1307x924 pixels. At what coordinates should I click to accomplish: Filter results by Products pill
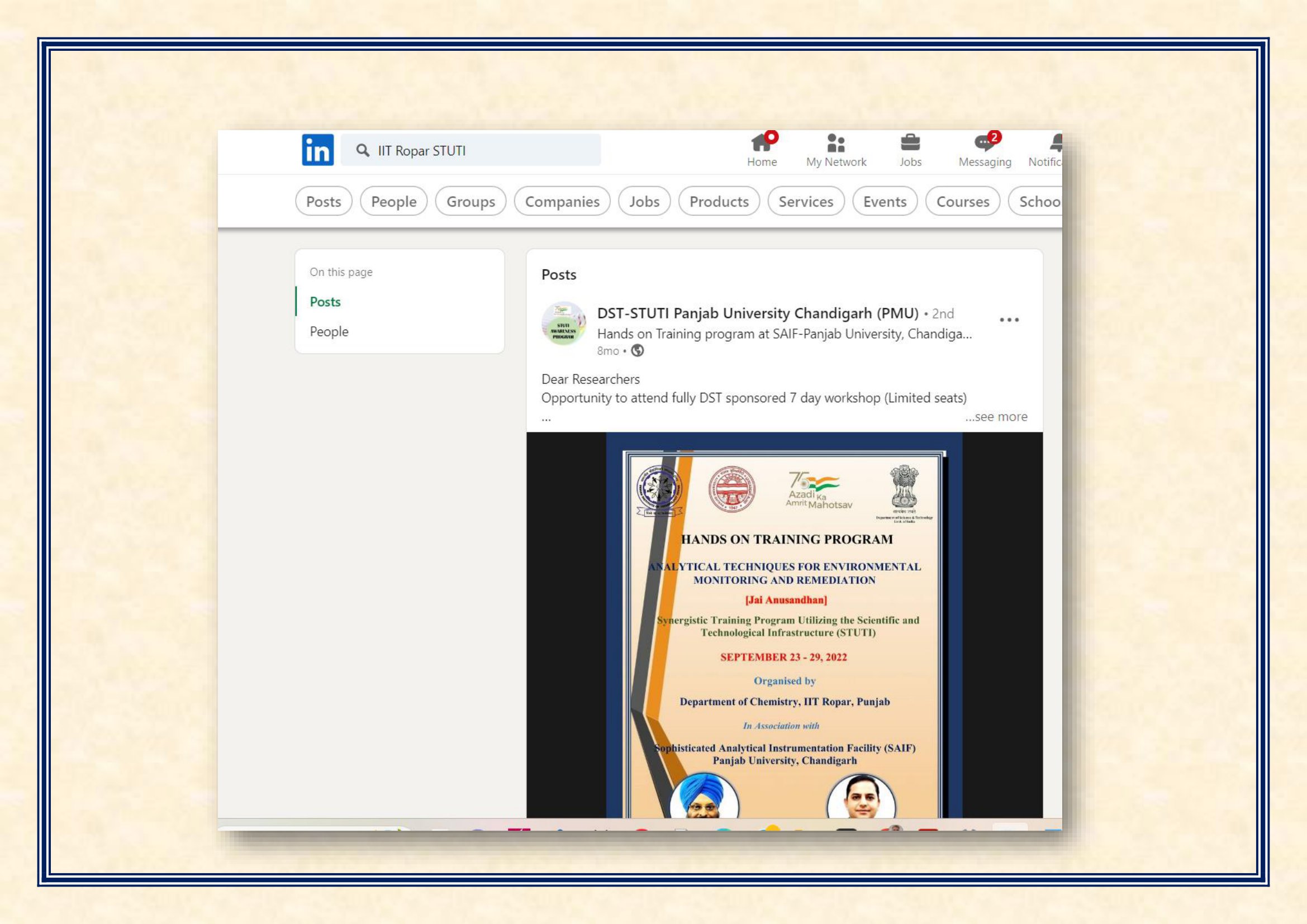719,202
